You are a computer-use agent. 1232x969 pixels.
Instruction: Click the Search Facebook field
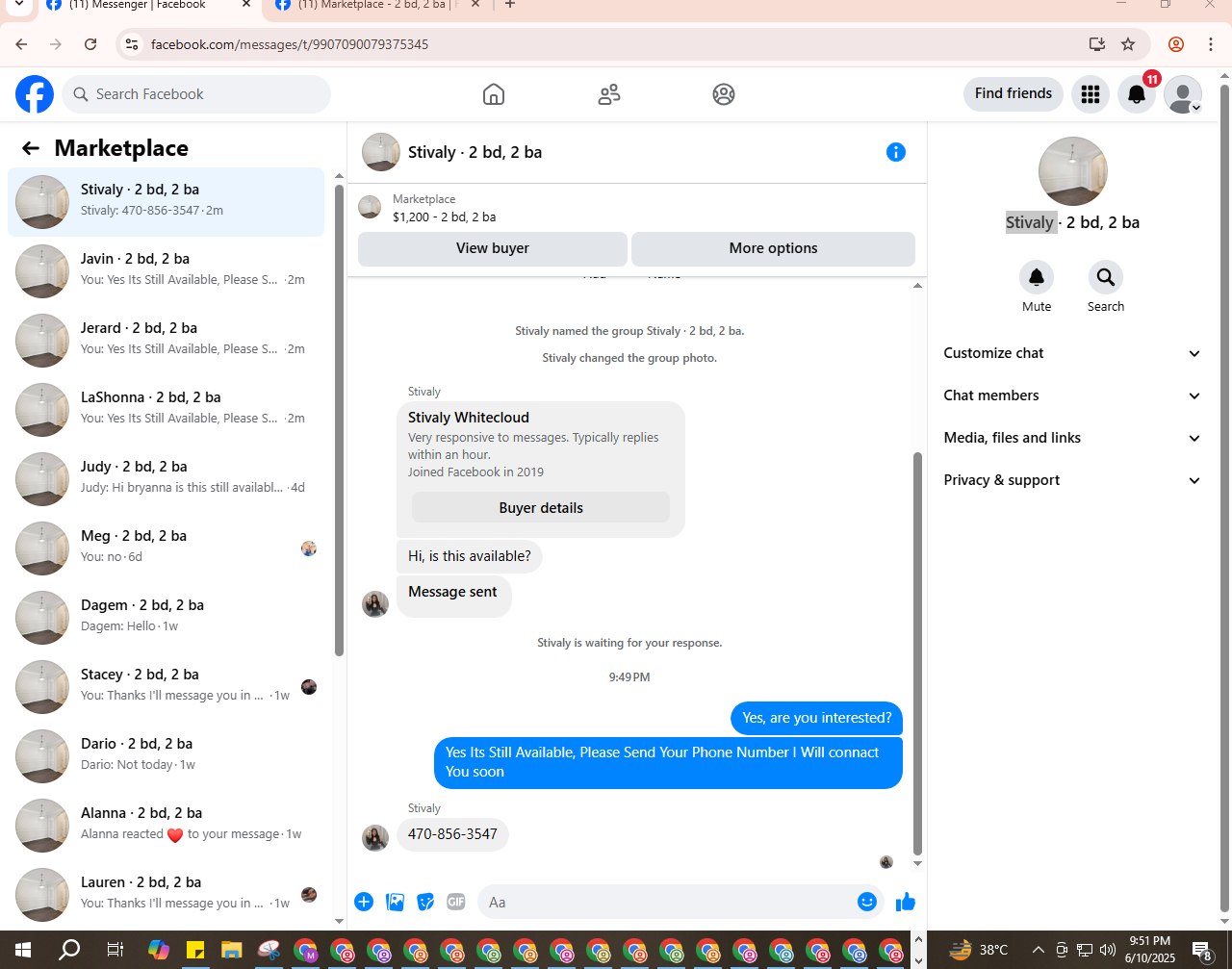196,94
